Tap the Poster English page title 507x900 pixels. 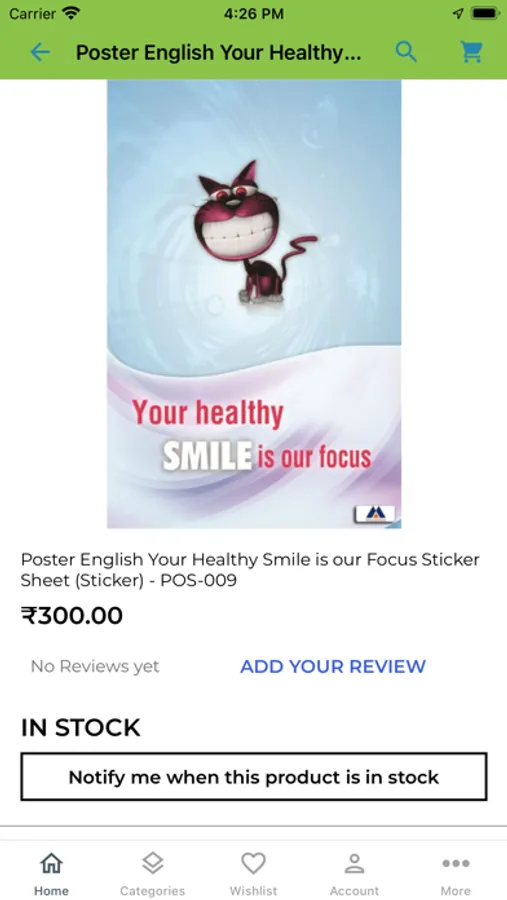tap(219, 53)
